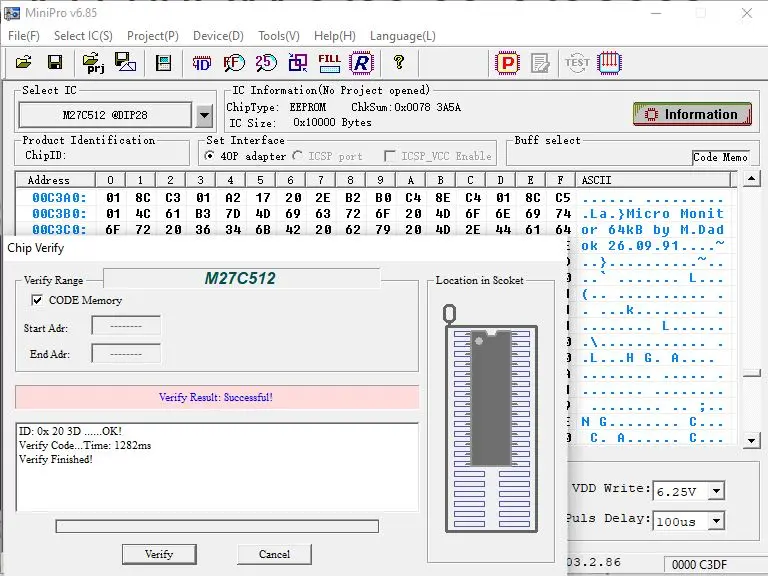
Task: Click the verify progress bar
Action: tap(217, 526)
